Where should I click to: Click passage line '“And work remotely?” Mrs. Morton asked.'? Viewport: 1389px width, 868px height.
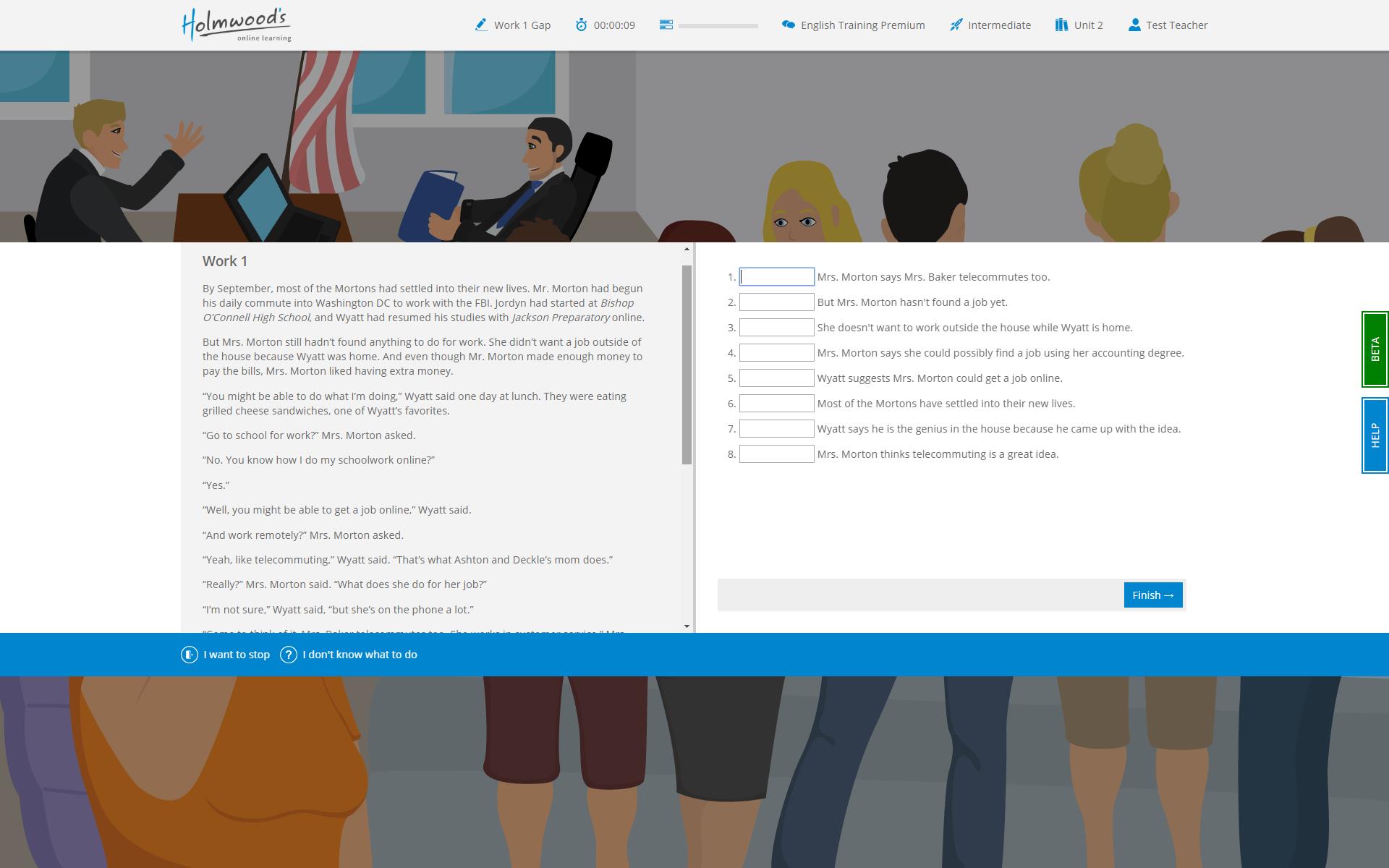pyautogui.click(x=303, y=535)
